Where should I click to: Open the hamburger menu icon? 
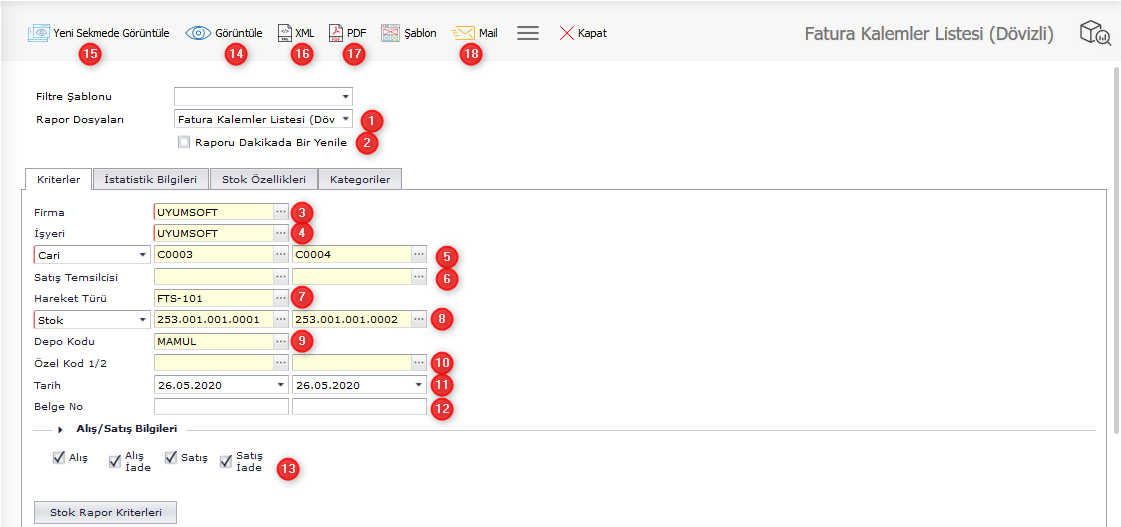pos(528,33)
